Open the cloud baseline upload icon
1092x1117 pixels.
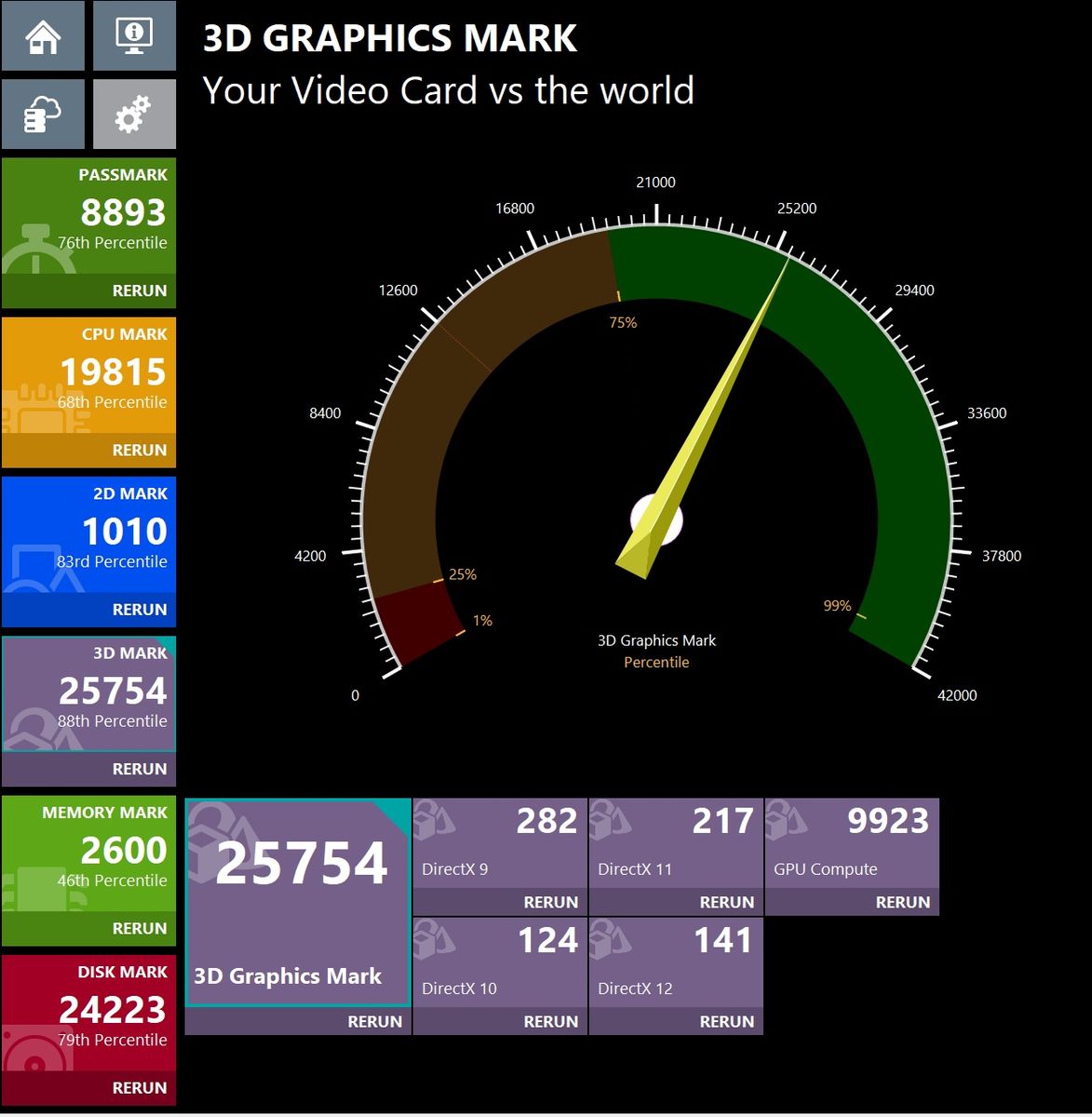coord(43,114)
